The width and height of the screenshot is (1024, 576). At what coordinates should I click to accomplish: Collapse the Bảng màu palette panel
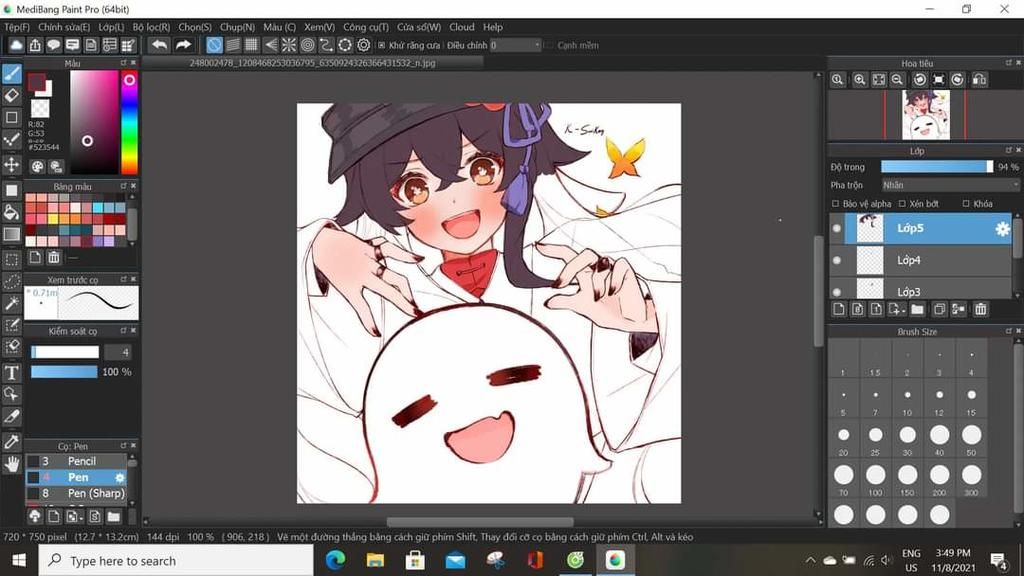point(123,186)
